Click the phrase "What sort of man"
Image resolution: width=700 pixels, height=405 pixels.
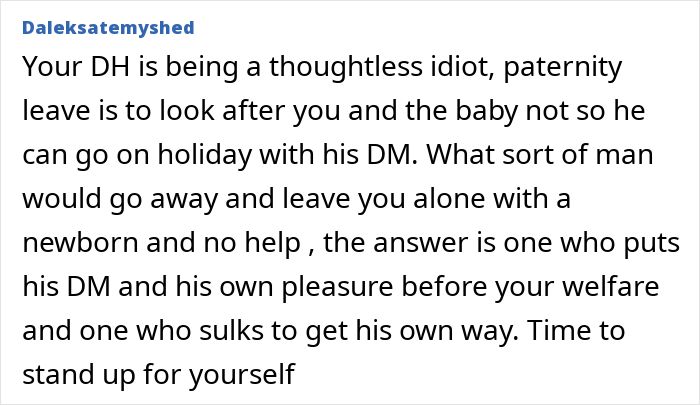click(x=540, y=154)
